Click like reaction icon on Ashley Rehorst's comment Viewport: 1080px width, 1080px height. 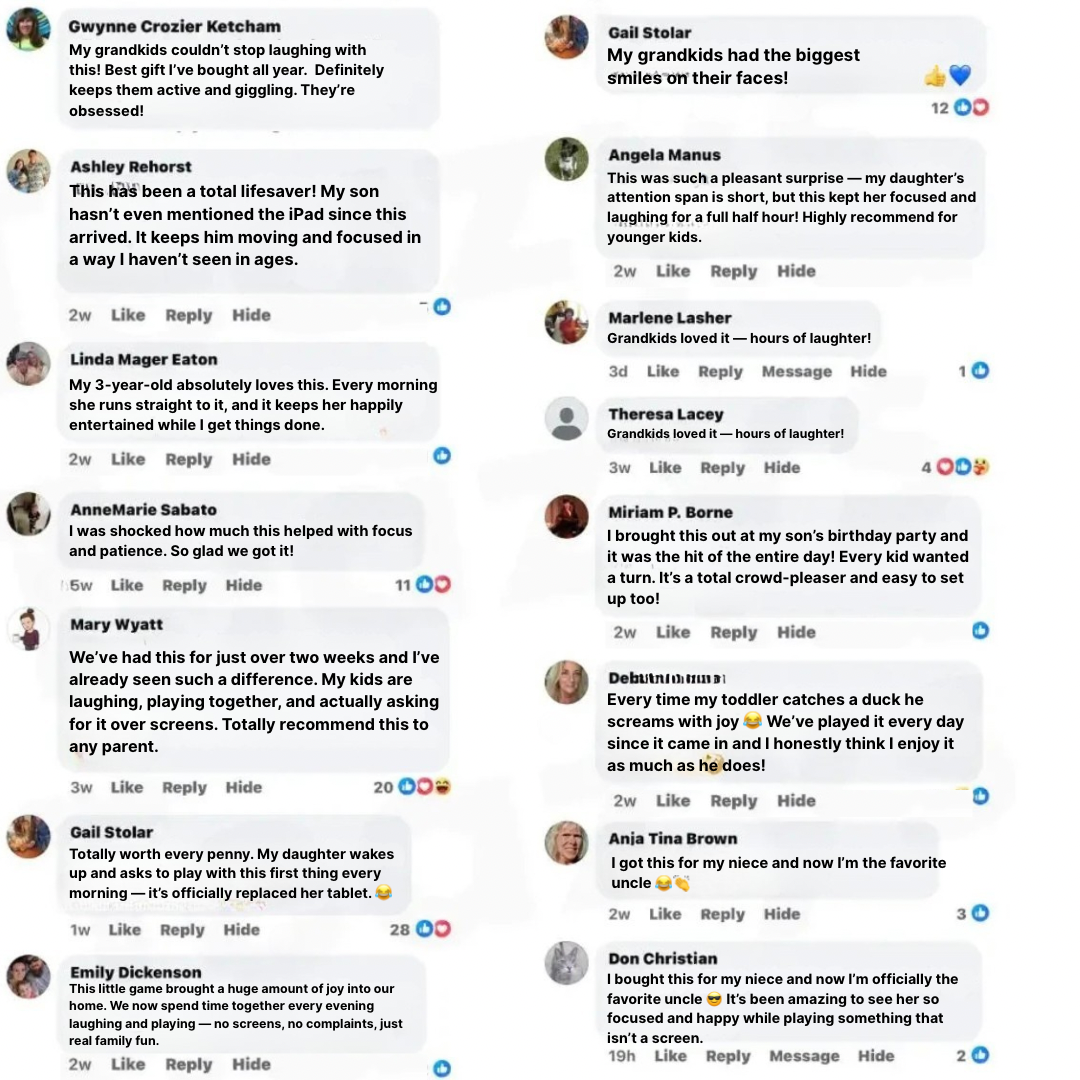pos(442,307)
